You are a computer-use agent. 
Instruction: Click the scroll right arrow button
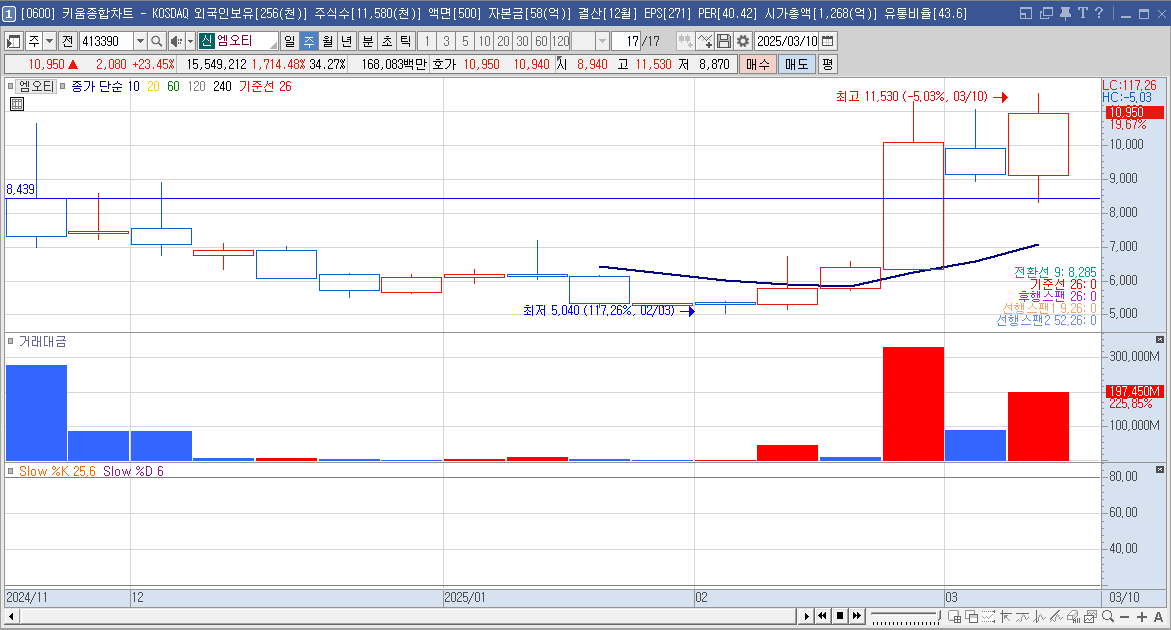pos(806,617)
